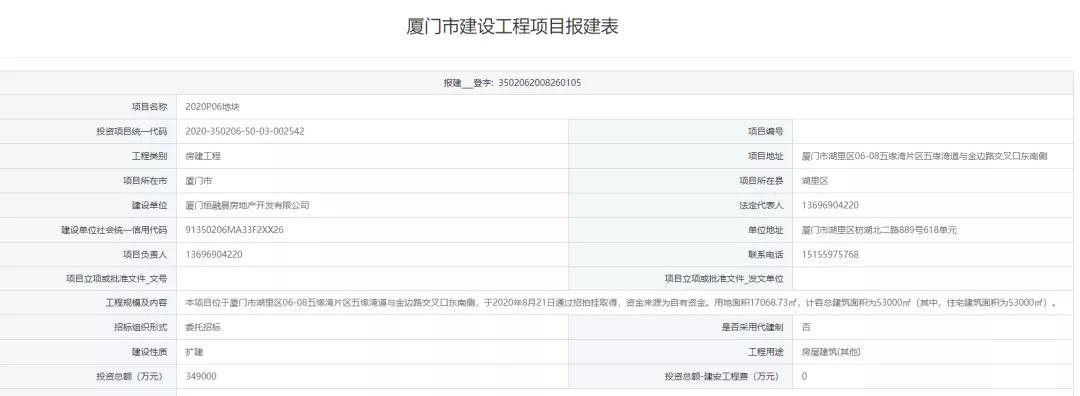Click the 房建工程 value
The image size is (1080, 396).
pos(203,156)
